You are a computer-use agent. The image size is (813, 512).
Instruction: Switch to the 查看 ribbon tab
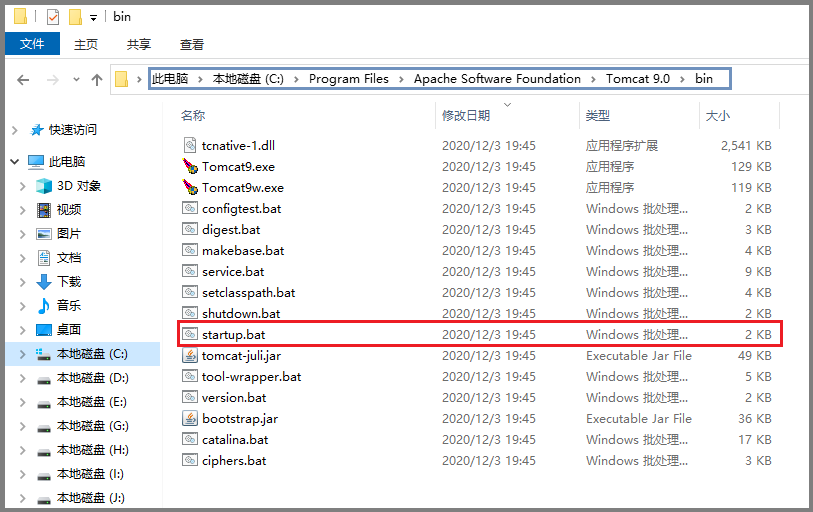(192, 44)
